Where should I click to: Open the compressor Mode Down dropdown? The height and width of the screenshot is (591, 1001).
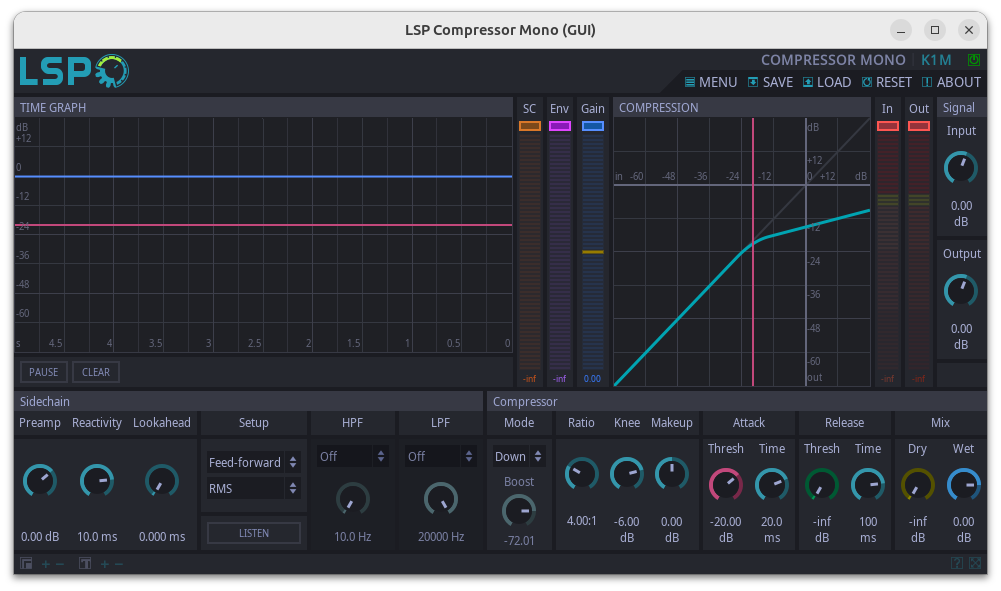coord(518,456)
